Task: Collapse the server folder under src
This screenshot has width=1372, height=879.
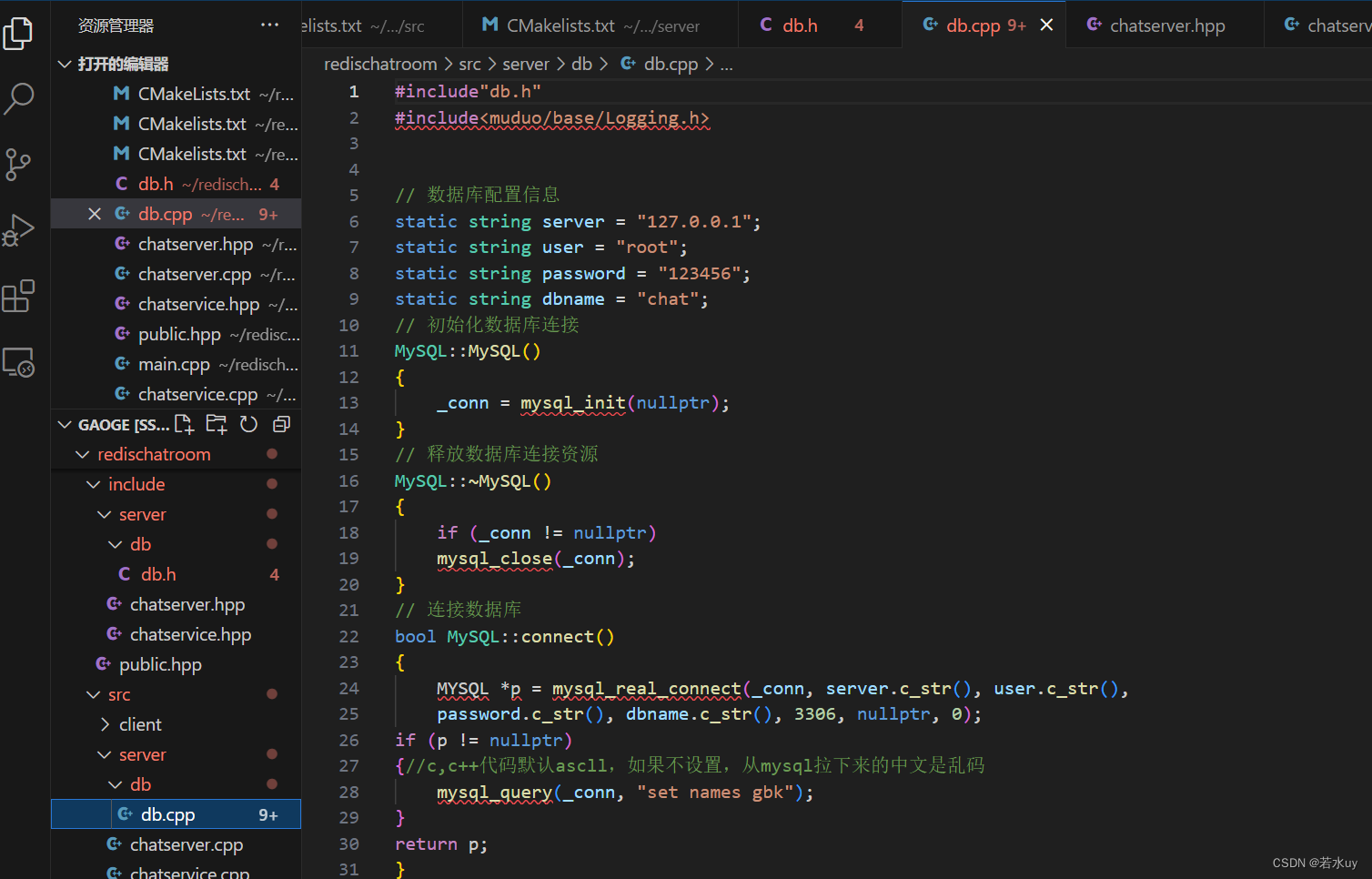Action: tap(104, 754)
